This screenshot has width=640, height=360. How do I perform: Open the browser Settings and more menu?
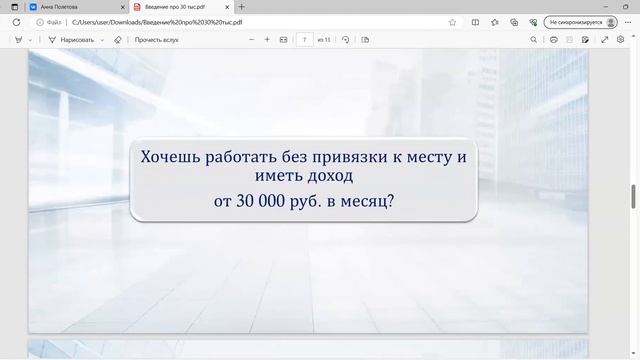[628, 22]
